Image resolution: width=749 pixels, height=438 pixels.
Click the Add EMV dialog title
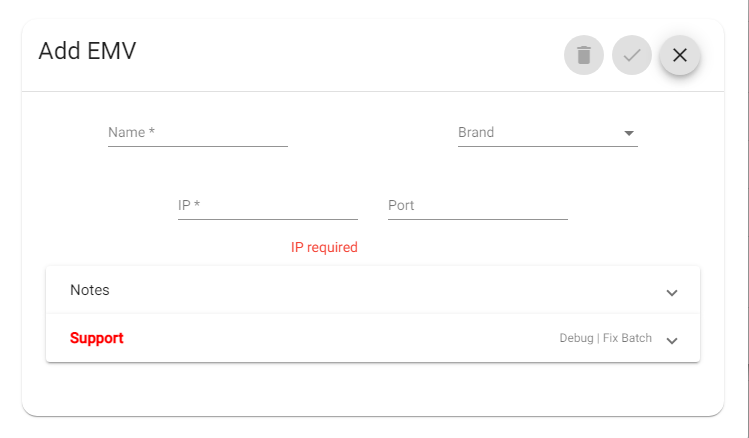point(87,51)
